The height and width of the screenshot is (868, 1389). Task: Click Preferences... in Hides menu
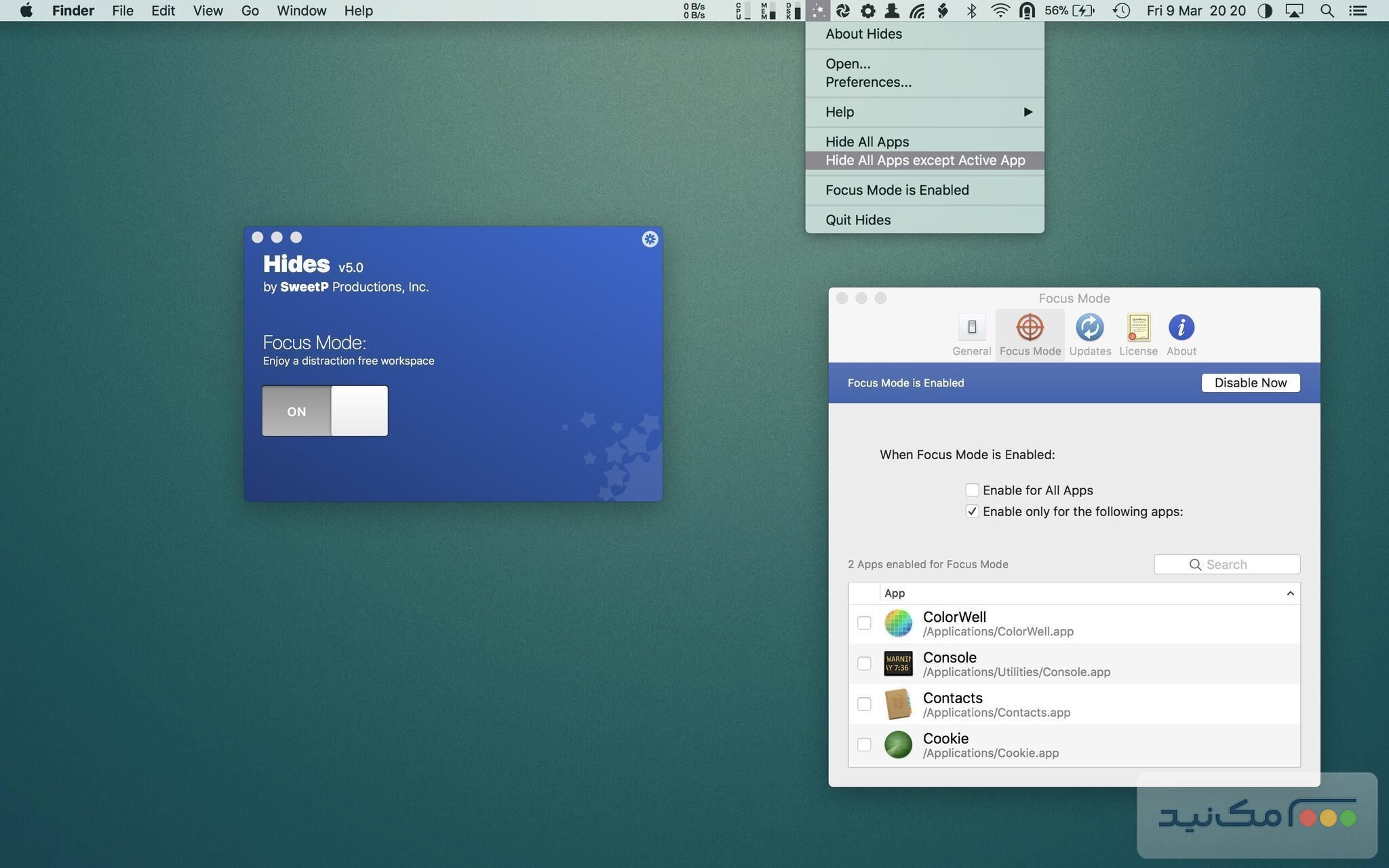pos(868,82)
